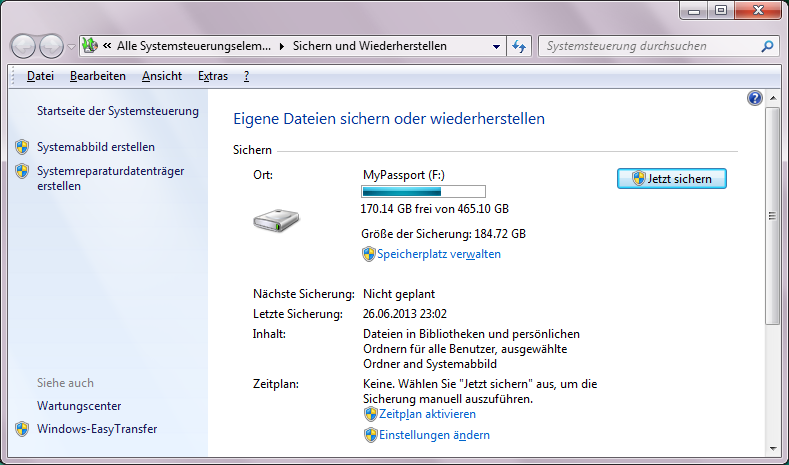Click the 'Nicht geplant' value
The image size is (789, 465).
(399, 293)
